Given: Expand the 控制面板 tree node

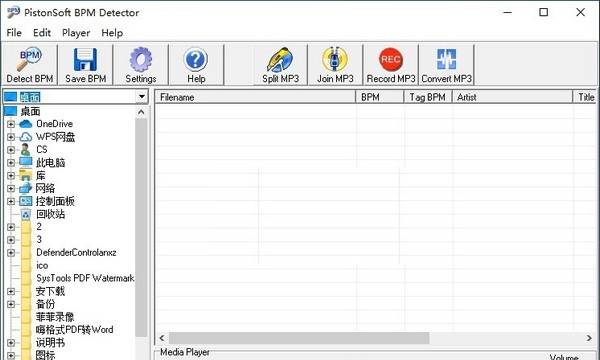Looking at the screenshot, I should (11, 201).
